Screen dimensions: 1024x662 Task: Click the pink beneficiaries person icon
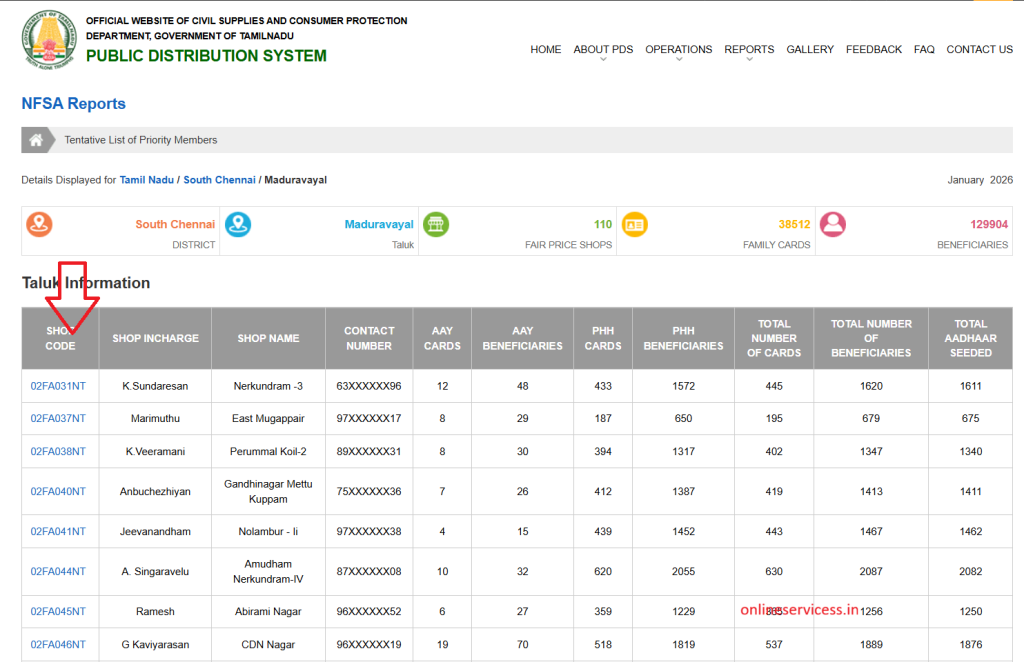[x=832, y=224]
